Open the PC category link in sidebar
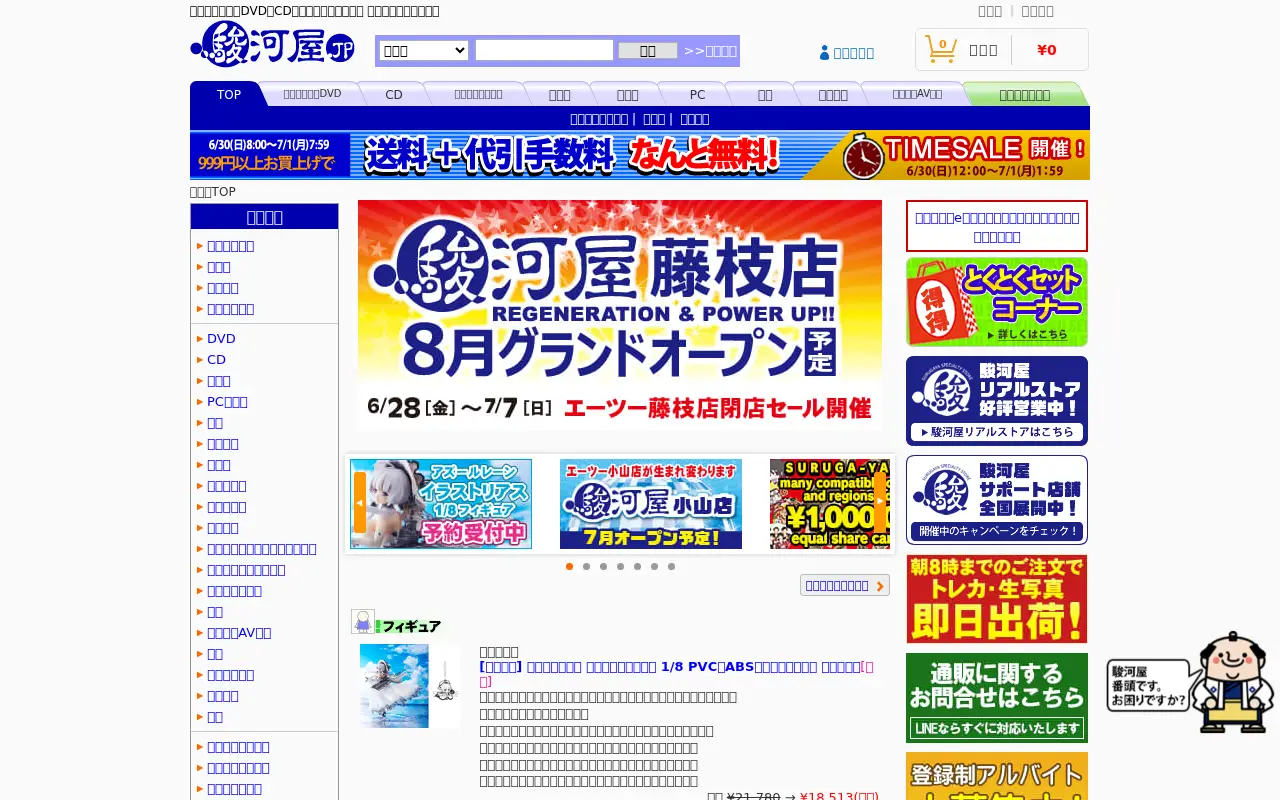The height and width of the screenshot is (800, 1280). coord(227,402)
